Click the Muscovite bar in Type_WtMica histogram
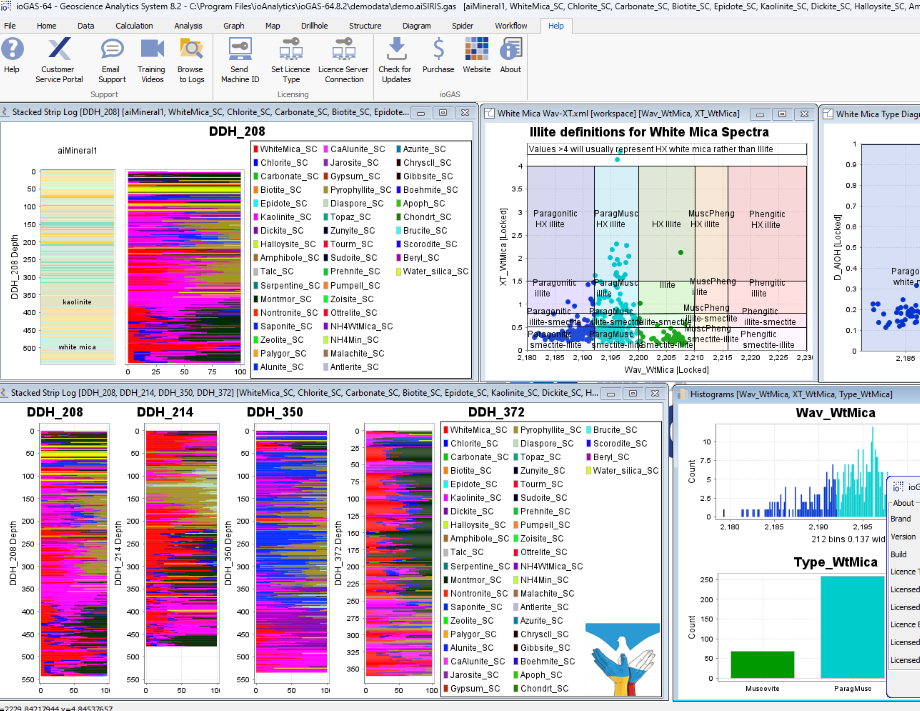This screenshot has height=711, width=920. tap(762, 665)
